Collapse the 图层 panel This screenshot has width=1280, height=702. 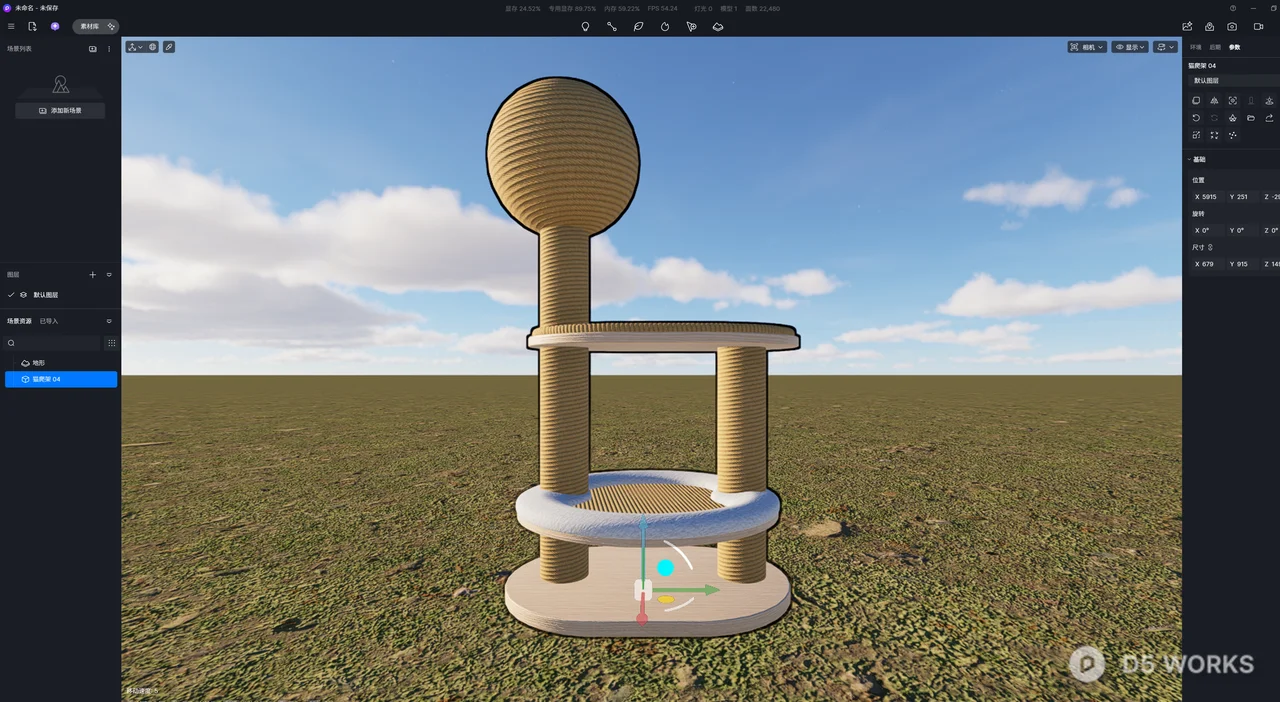point(109,274)
